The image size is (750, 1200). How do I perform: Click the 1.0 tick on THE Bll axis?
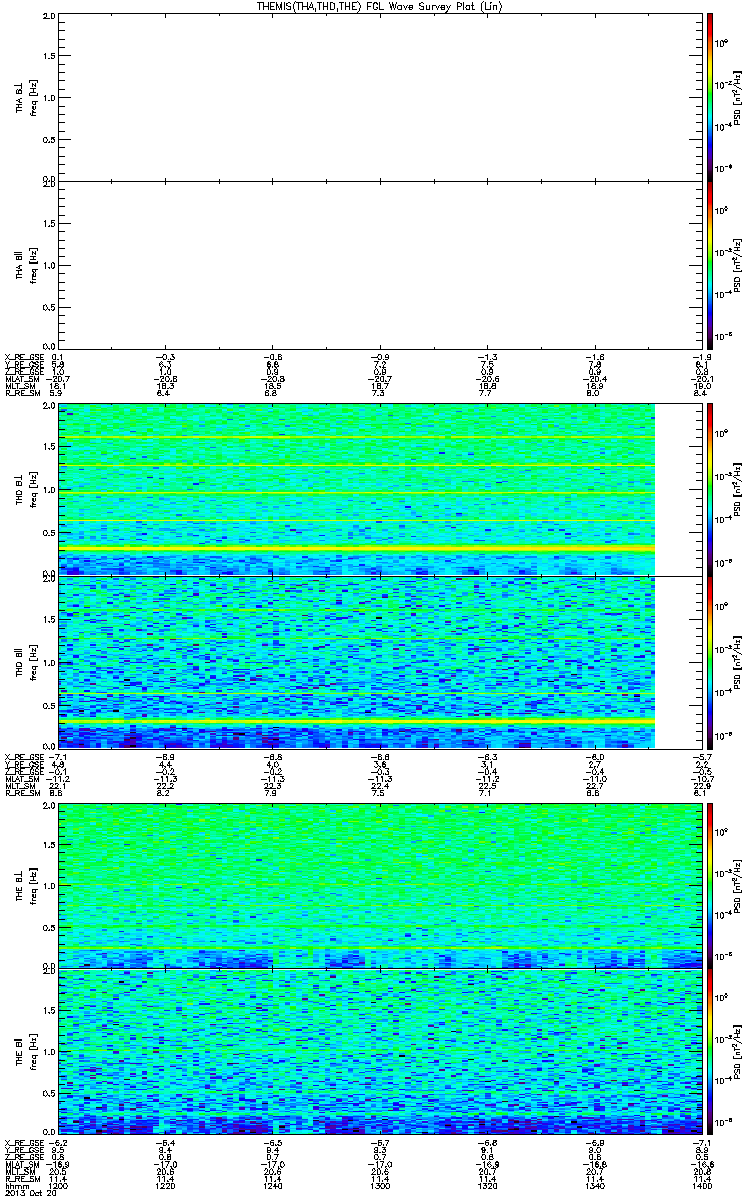(50, 1052)
